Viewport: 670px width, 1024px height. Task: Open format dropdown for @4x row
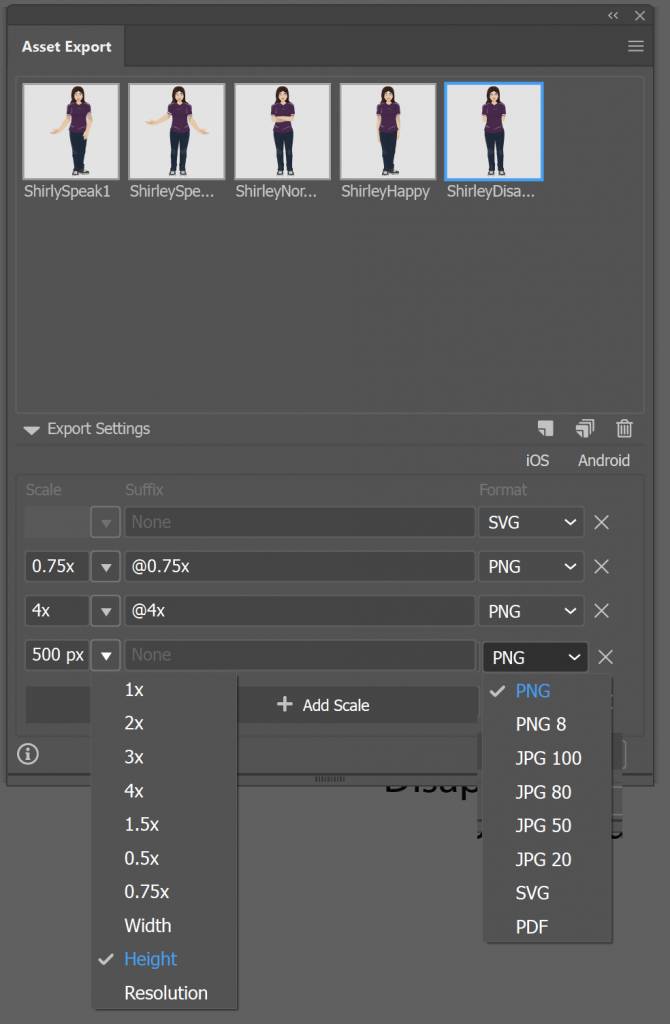(x=531, y=611)
